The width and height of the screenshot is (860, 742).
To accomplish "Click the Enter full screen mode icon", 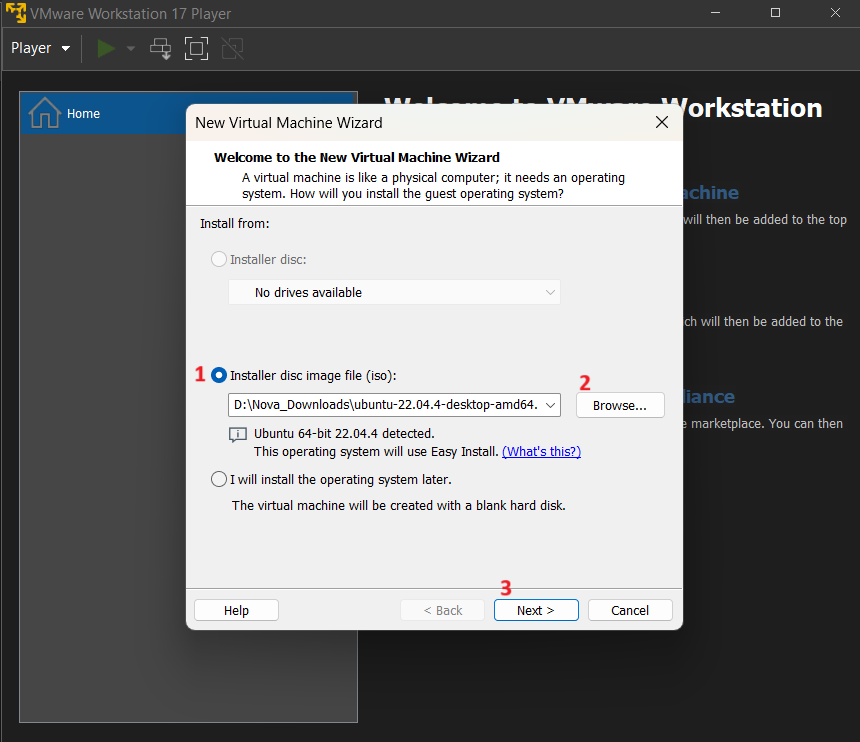I will [196, 48].
